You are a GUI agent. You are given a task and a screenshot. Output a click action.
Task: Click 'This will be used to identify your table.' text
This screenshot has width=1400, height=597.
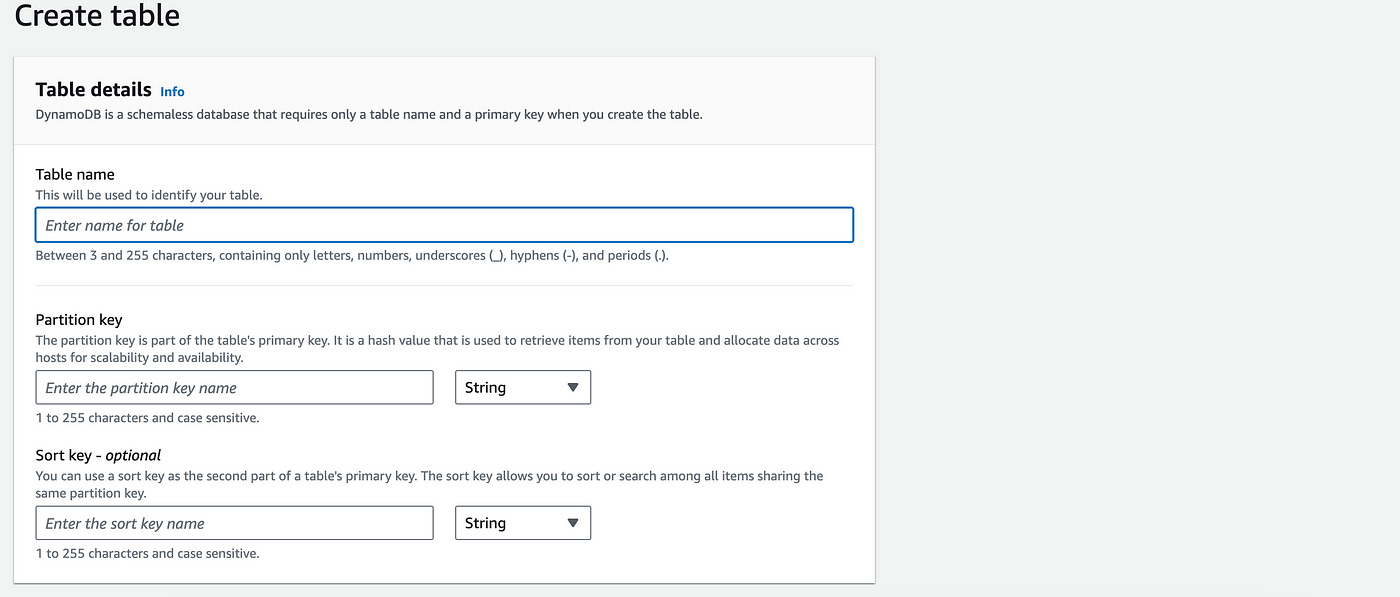click(x=149, y=195)
